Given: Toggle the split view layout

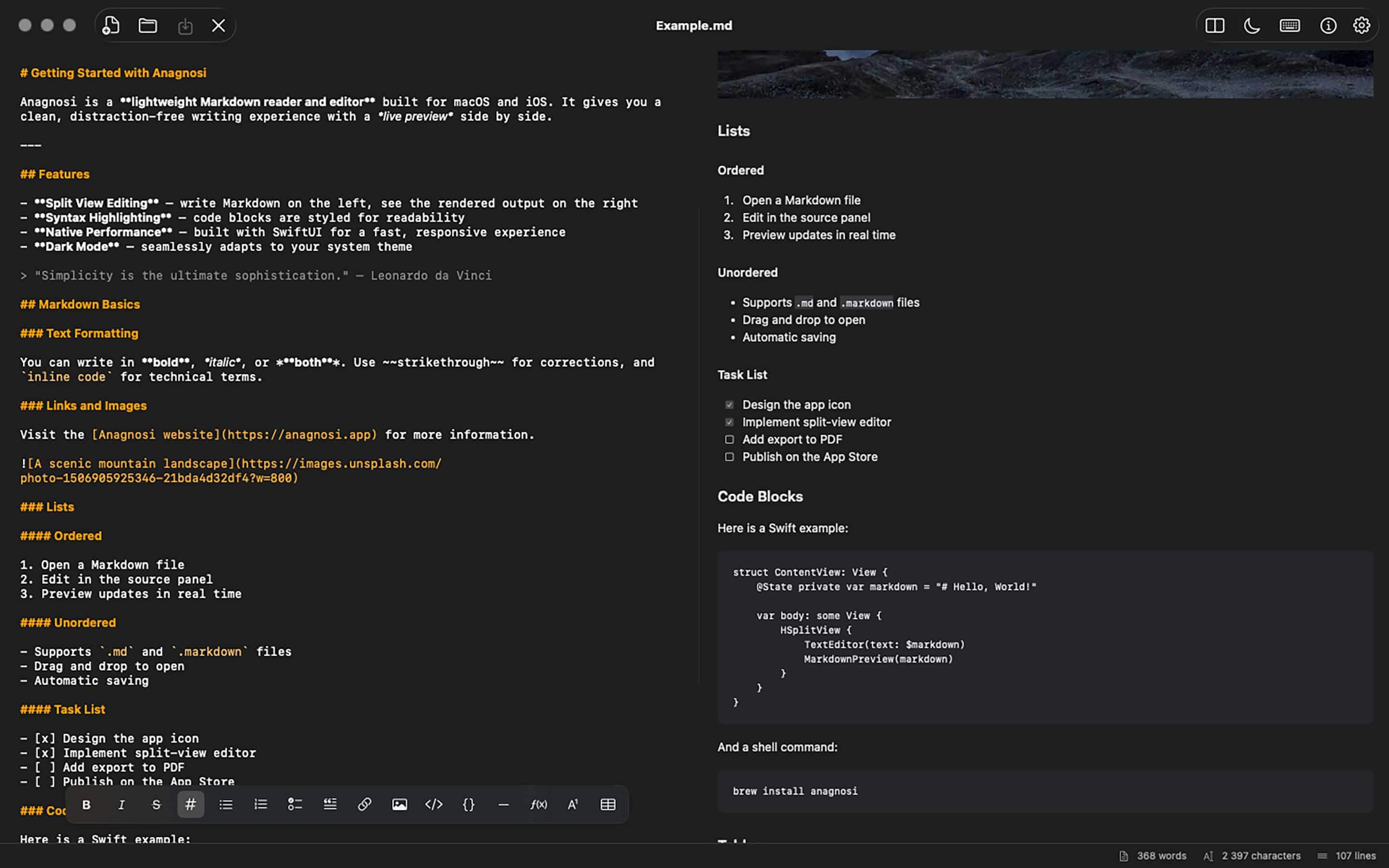Looking at the screenshot, I should click(x=1215, y=25).
